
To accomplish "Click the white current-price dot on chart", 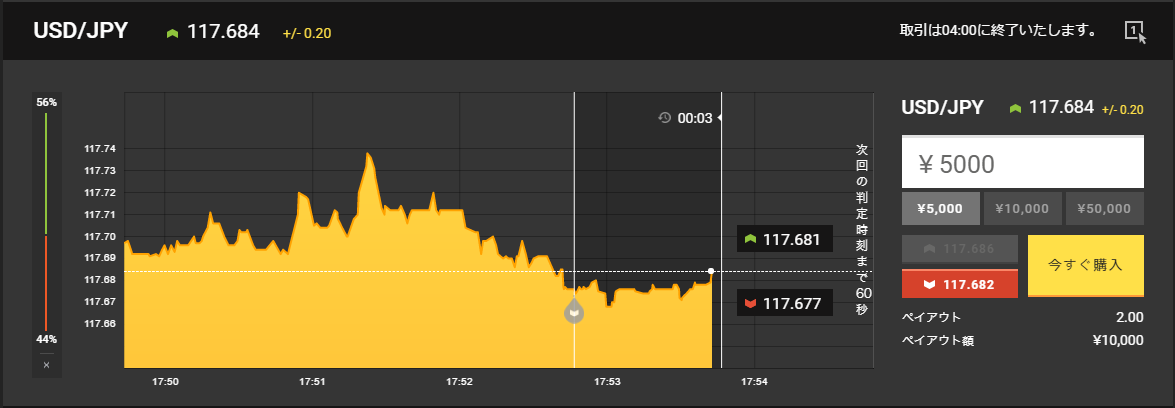I will pos(710,271).
